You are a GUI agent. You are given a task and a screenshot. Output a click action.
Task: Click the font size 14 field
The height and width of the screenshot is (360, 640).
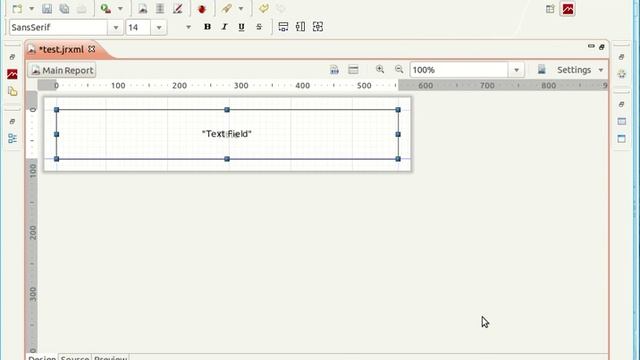coord(138,27)
